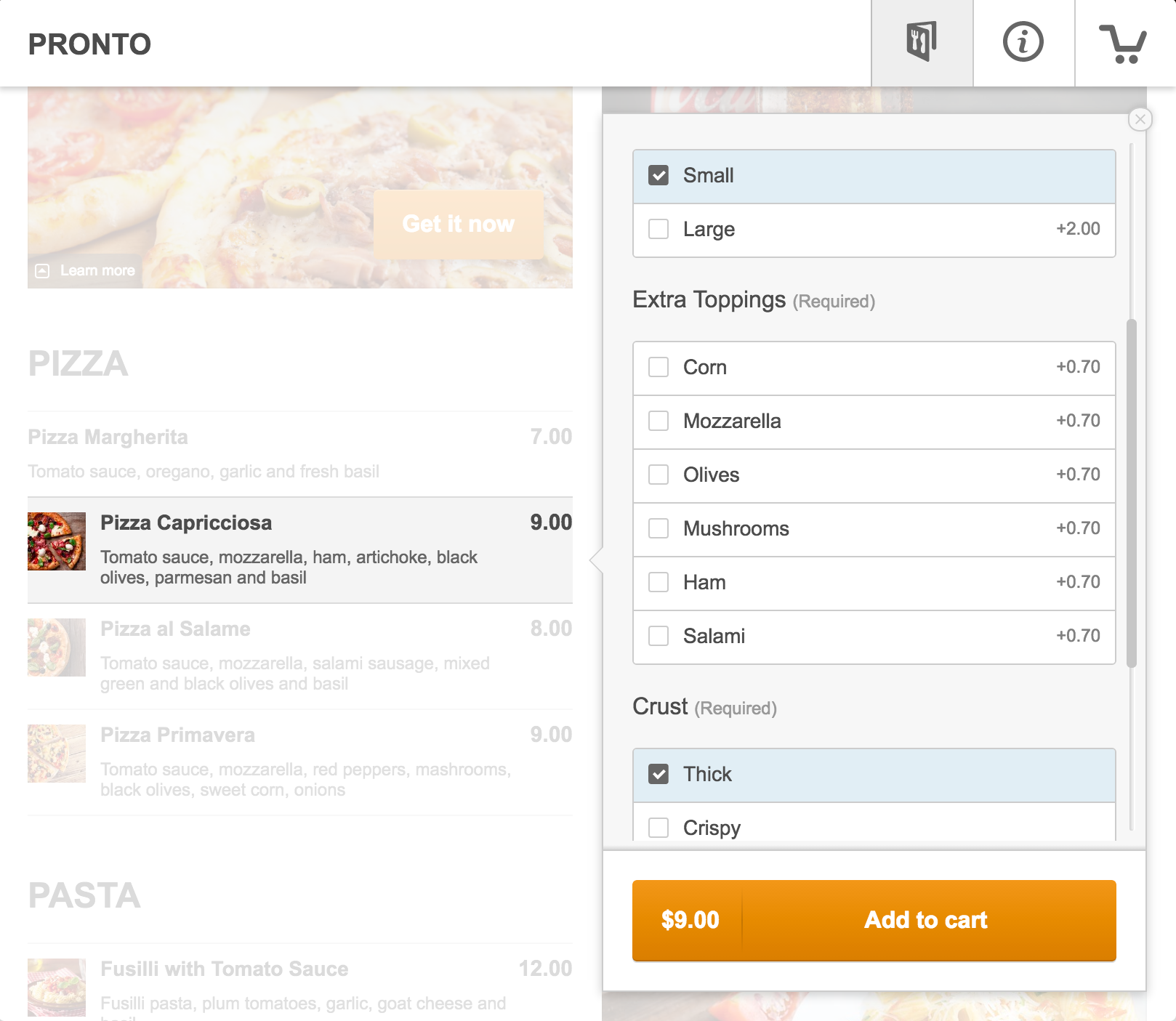Open Fusilli with Tomato Sauce item

tap(300, 982)
